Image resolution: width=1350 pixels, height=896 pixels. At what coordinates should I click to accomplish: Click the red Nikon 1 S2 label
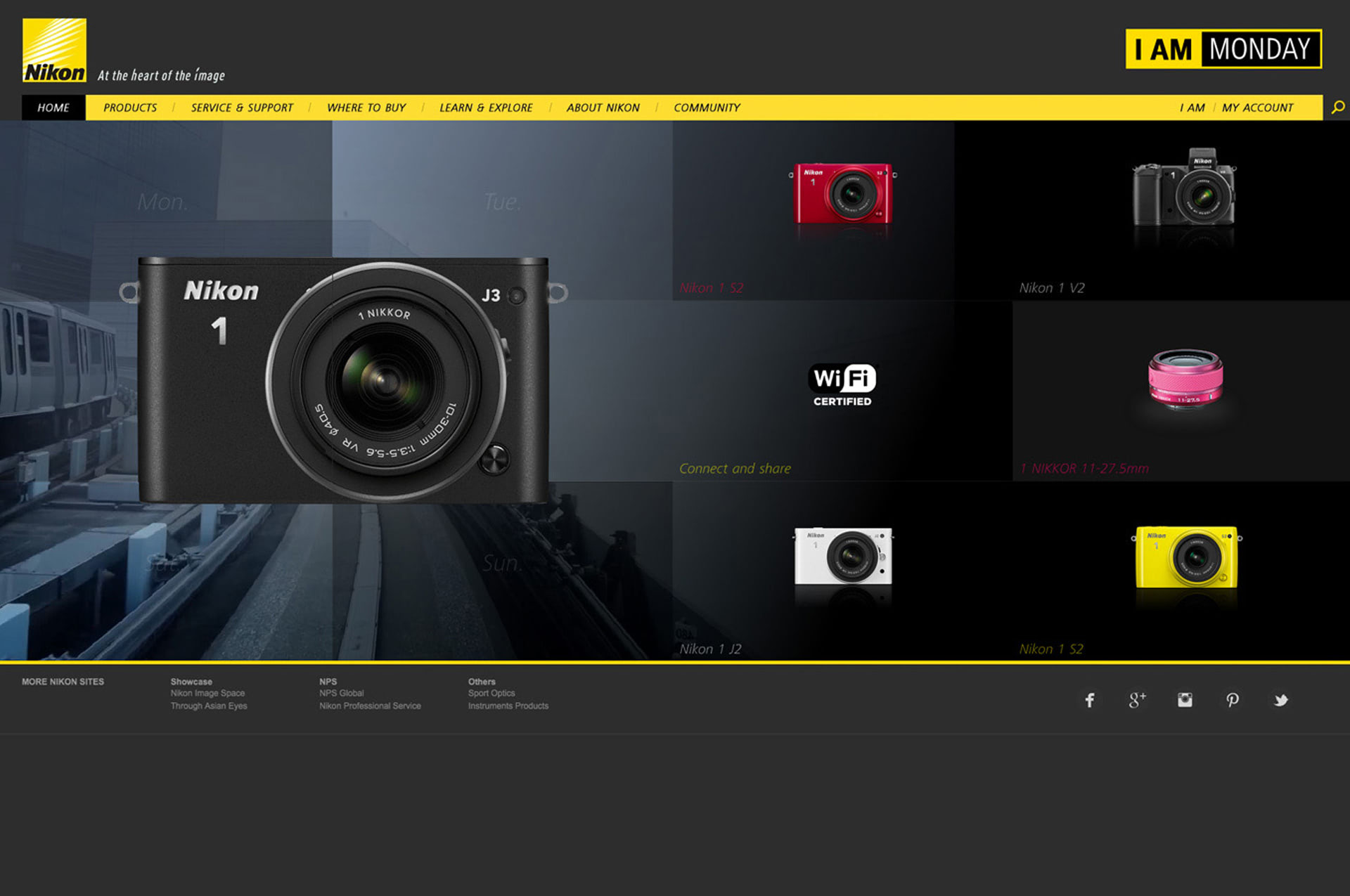pos(711,287)
